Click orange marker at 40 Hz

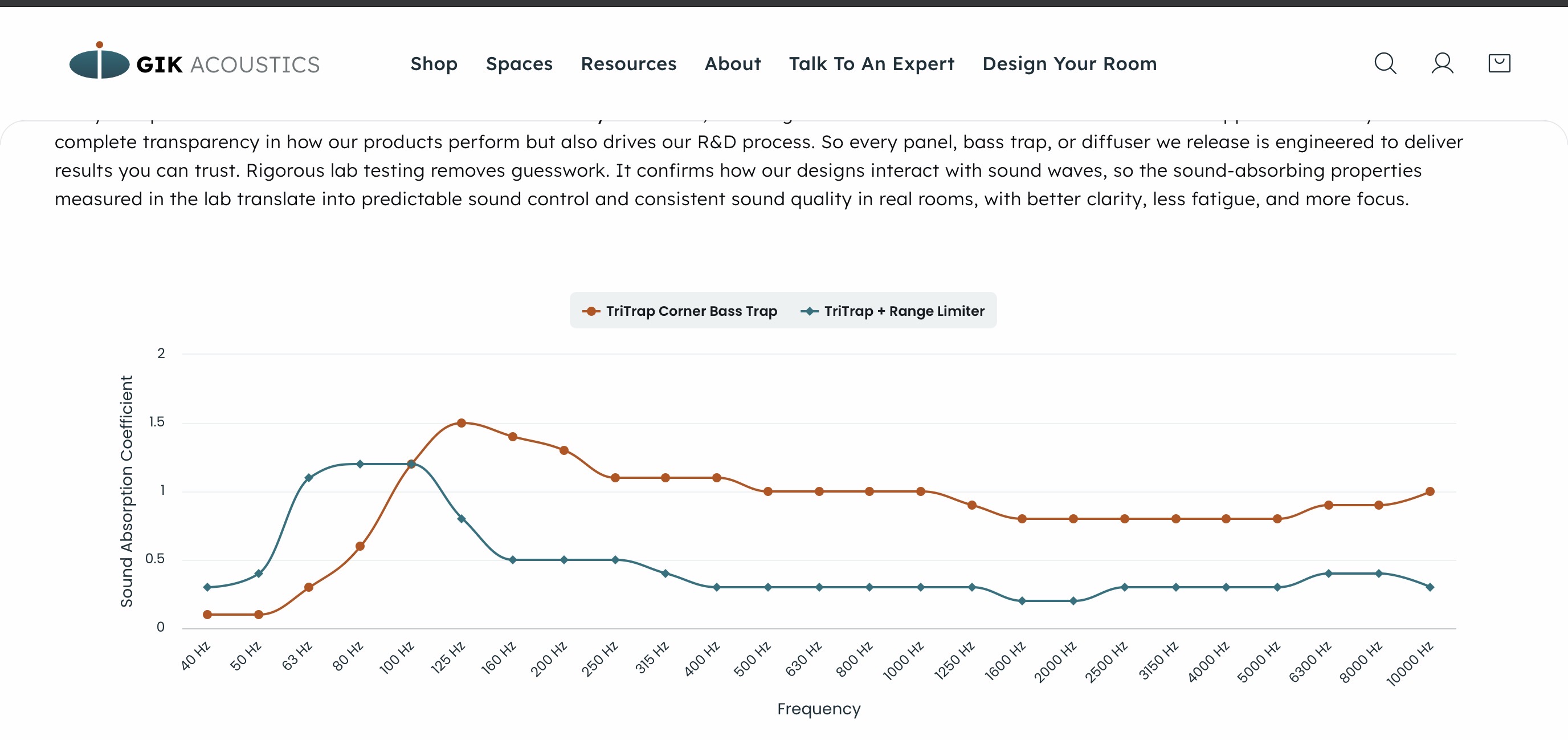click(x=207, y=615)
